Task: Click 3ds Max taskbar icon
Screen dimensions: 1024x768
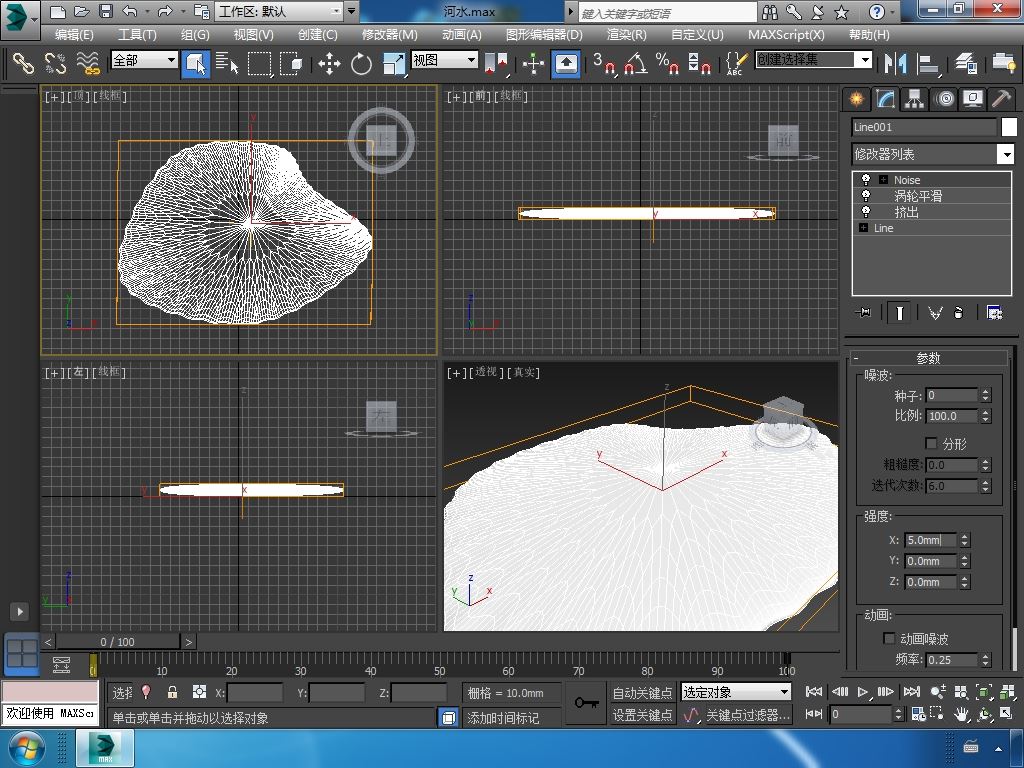Action: pos(105,748)
